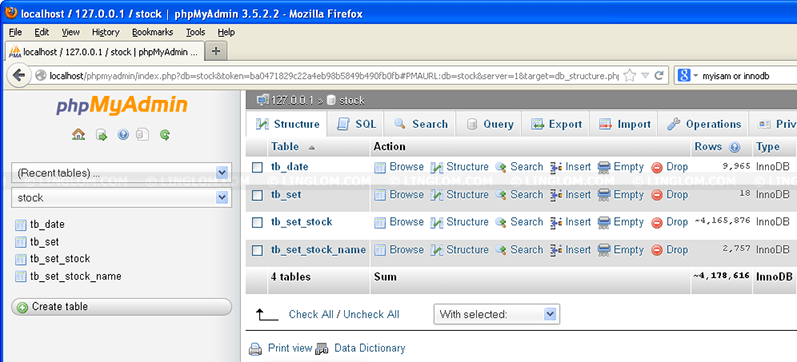Switch to the SQL tab

tap(356, 125)
